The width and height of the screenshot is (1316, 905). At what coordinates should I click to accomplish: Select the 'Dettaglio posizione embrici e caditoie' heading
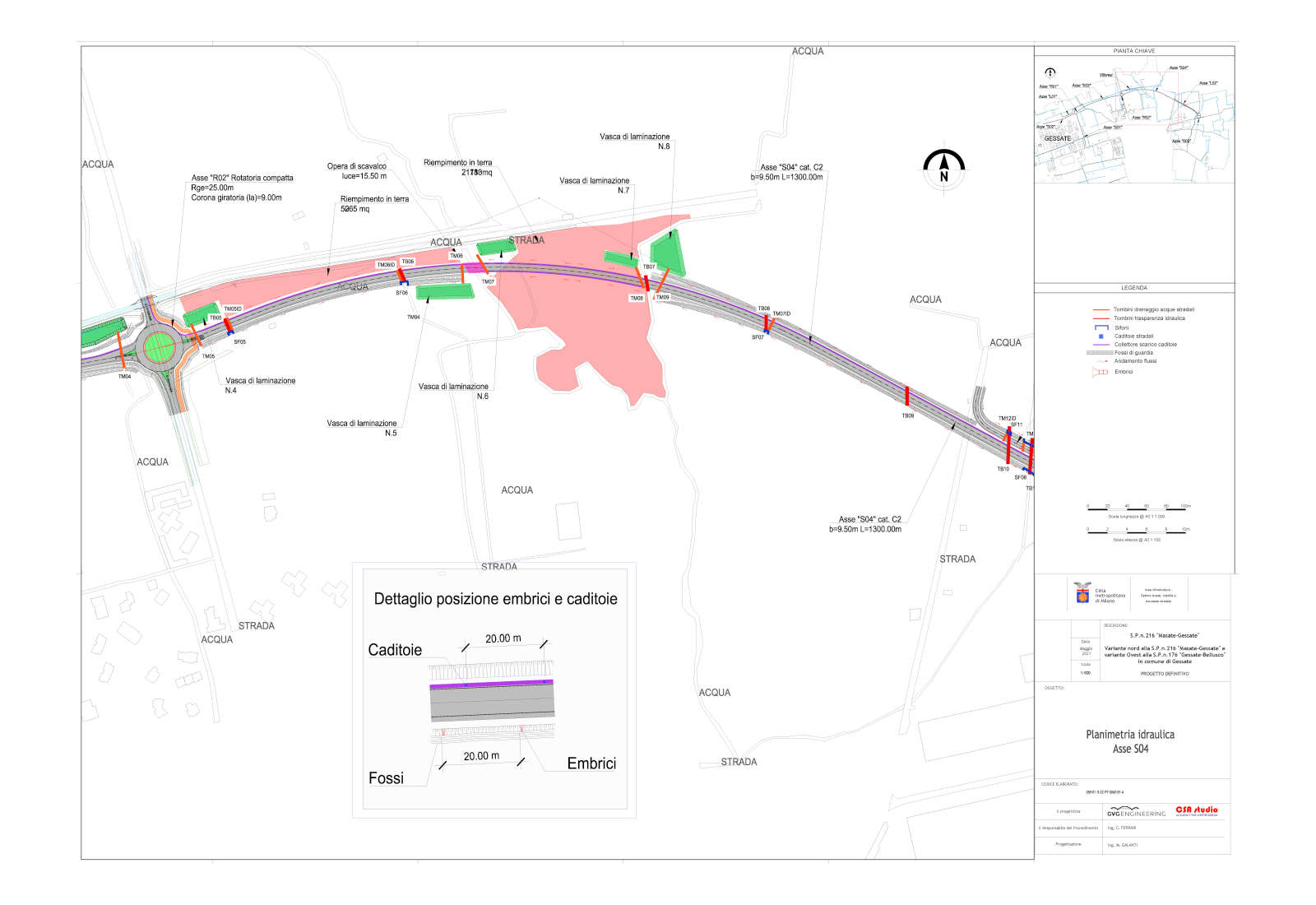(495, 599)
